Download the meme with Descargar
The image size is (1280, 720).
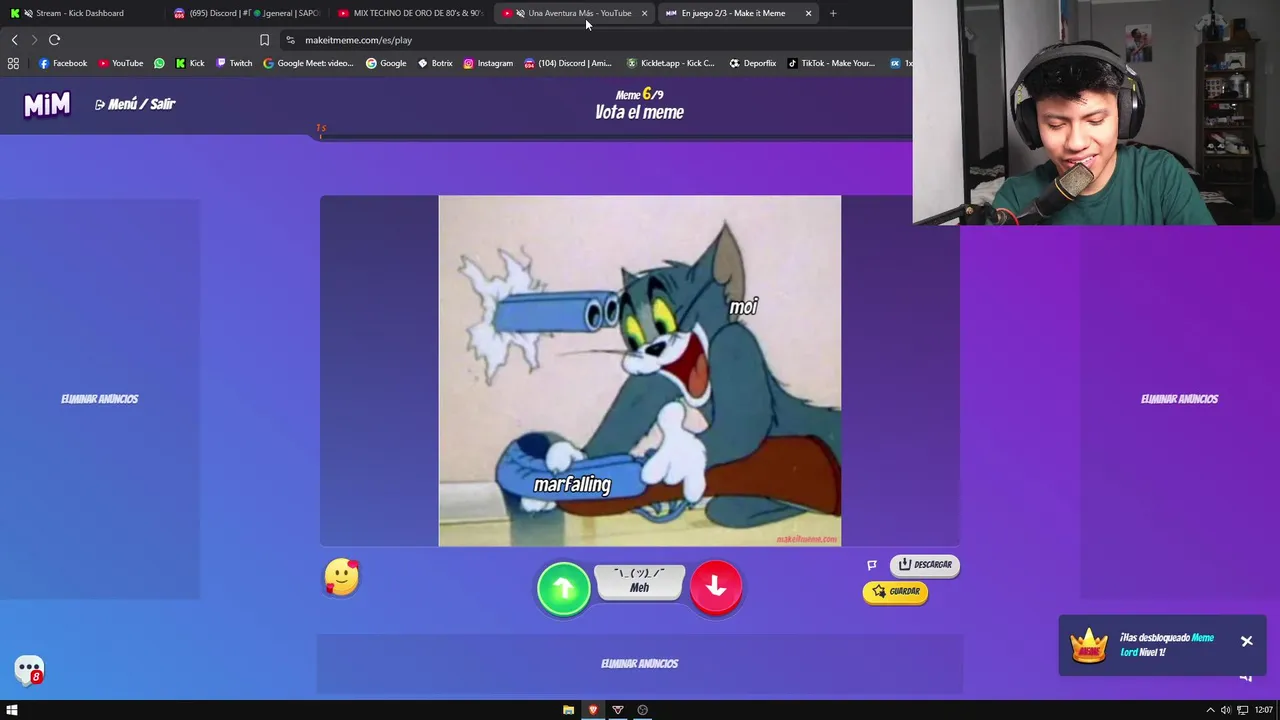point(924,565)
